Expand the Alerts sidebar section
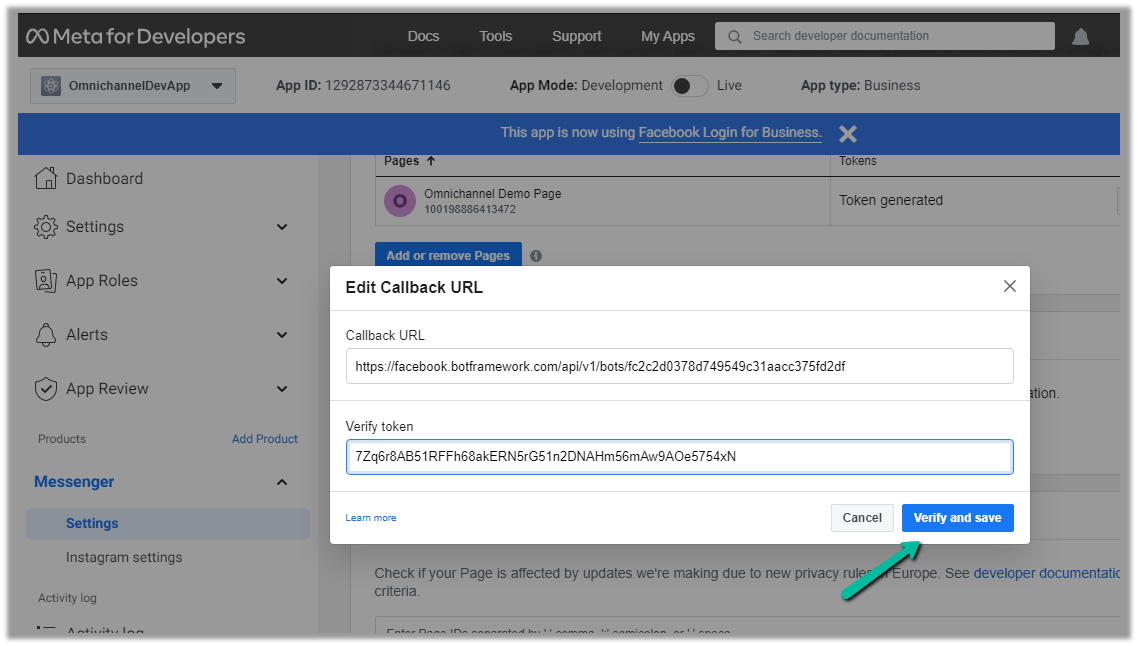The width and height of the screenshot is (1138, 646). click(x=282, y=335)
